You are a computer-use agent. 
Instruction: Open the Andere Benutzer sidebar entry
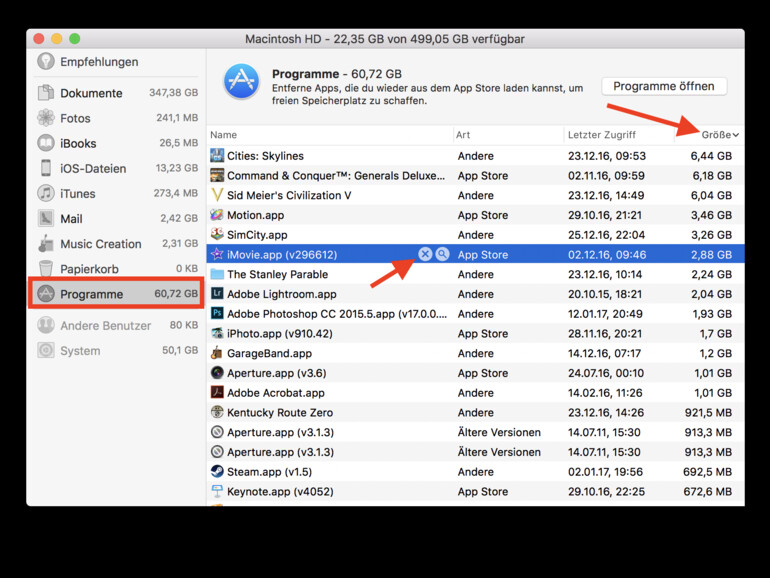point(117,326)
